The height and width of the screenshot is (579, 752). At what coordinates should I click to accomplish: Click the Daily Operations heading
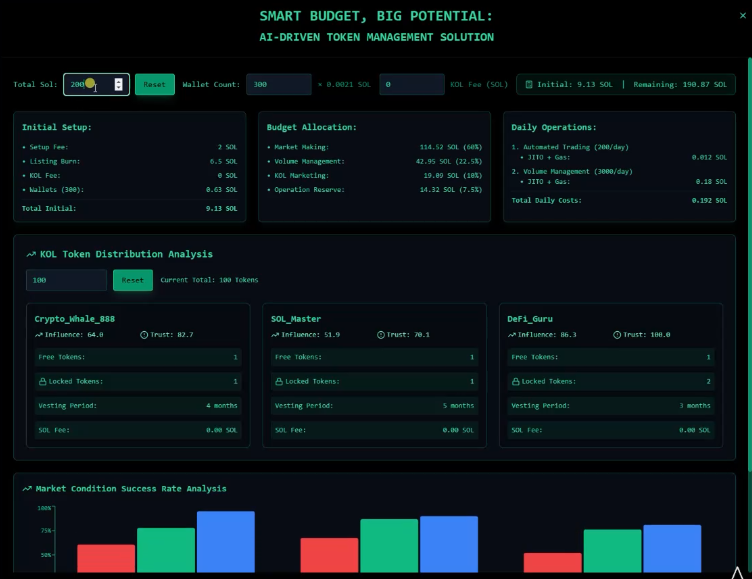click(554, 127)
